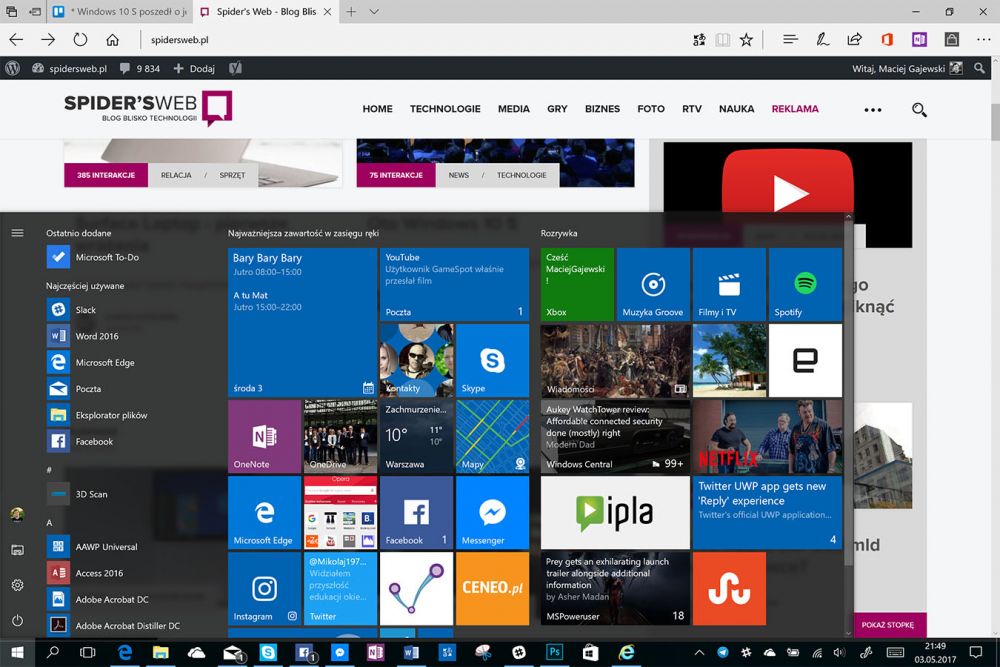The width and height of the screenshot is (1000, 667).
Task: Open Windows Central news tile
Action: 615,436
